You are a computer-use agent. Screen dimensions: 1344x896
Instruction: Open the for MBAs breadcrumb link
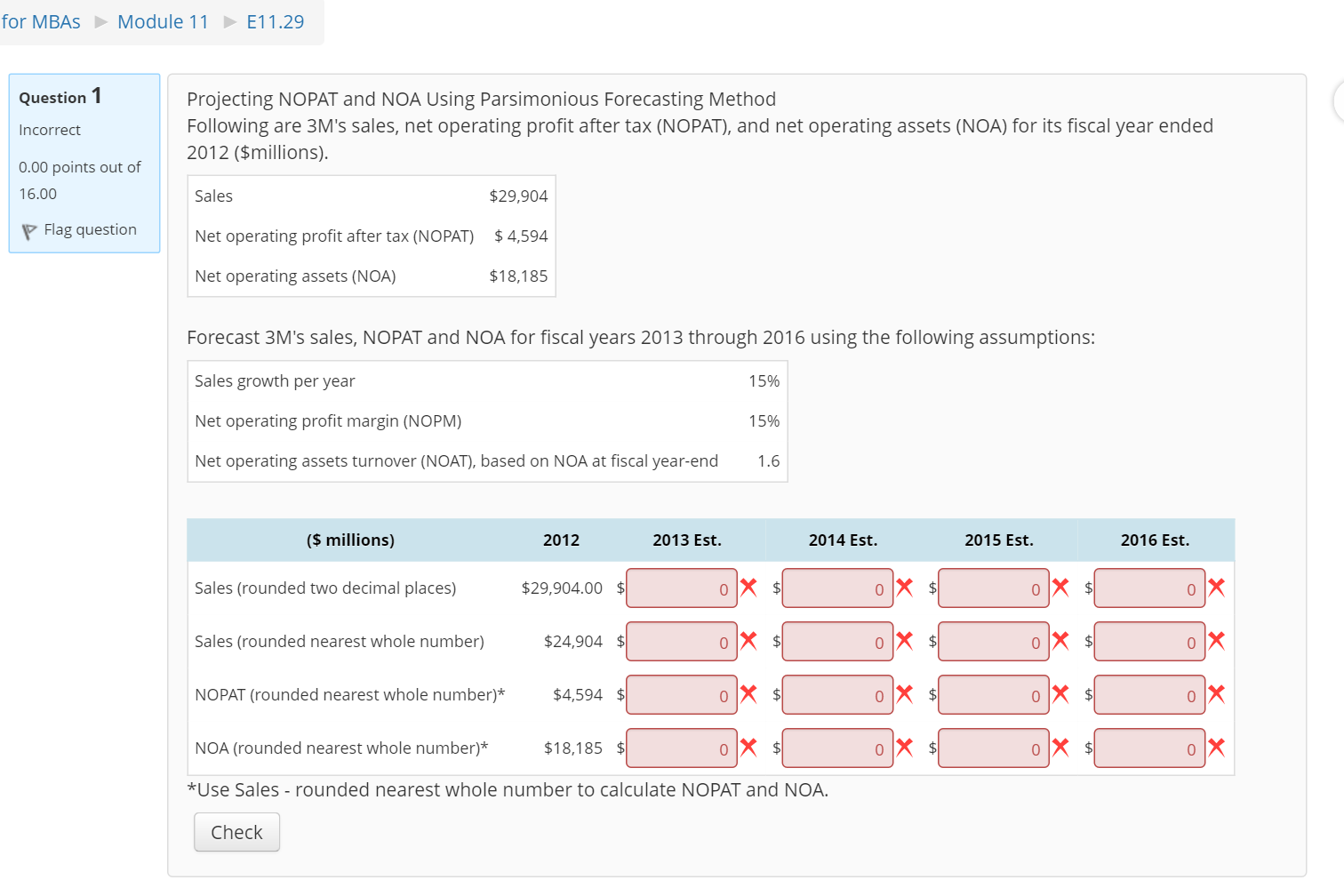tap(41, 21)
